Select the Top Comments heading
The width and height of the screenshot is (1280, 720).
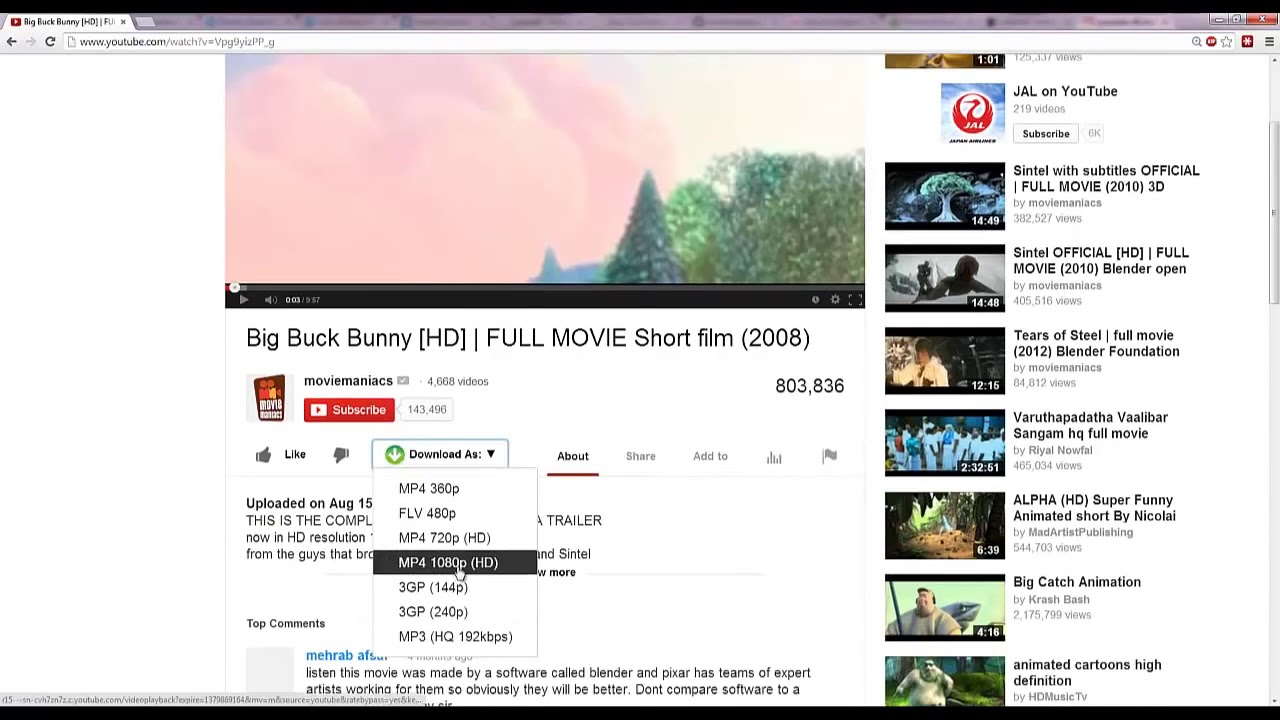tap(286, 623)
